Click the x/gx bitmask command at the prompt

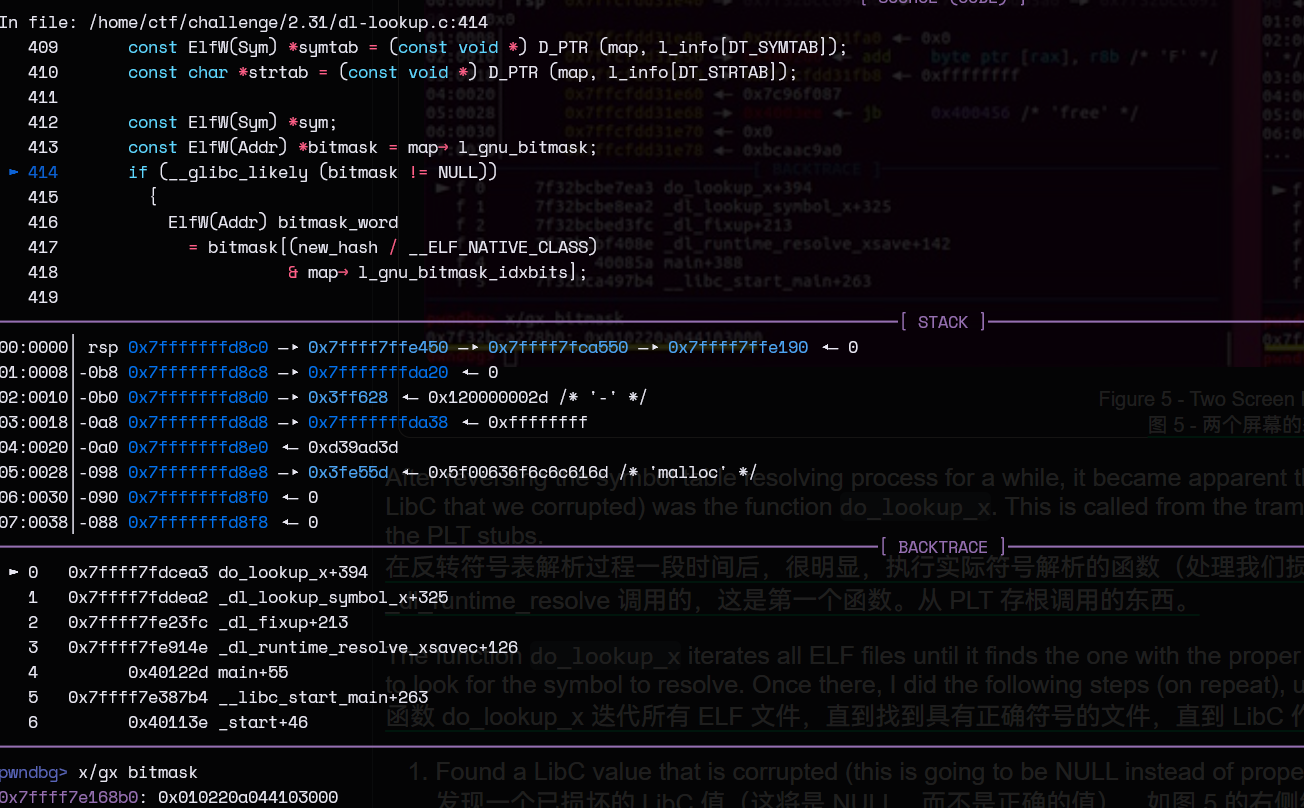click(138, 772)
